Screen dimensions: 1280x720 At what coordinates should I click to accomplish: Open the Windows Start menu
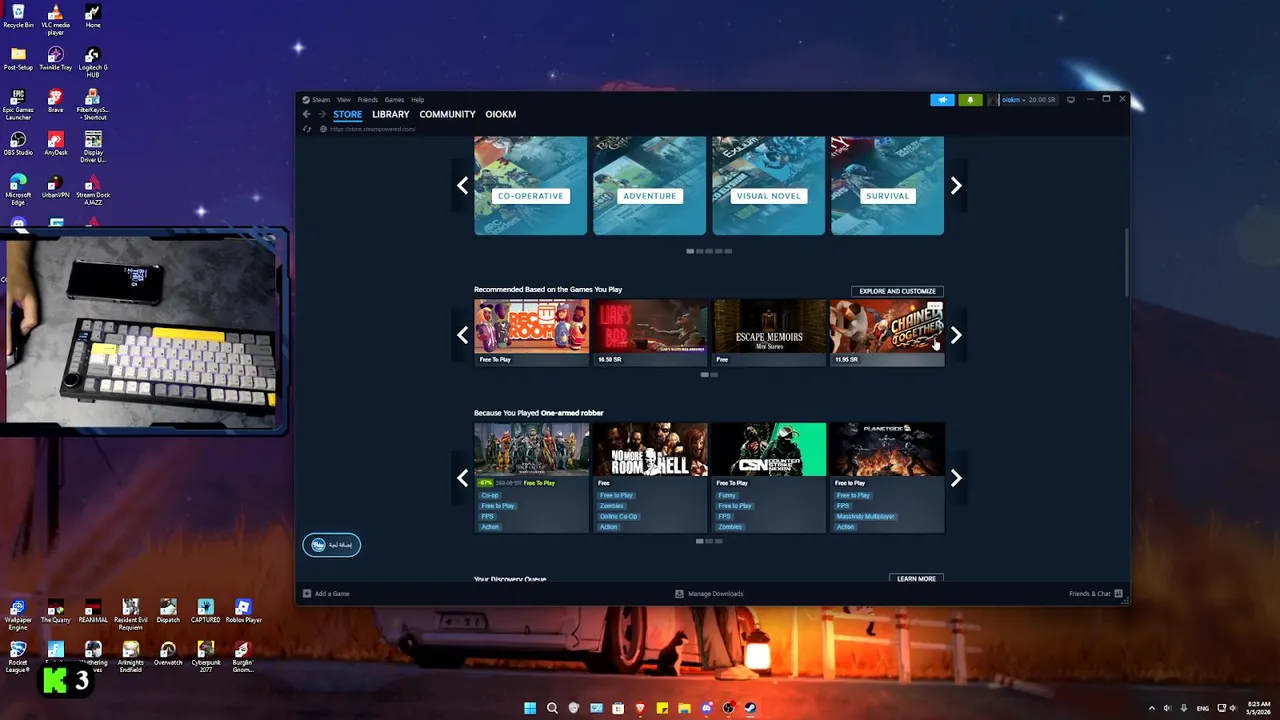[x=530, y=708]
